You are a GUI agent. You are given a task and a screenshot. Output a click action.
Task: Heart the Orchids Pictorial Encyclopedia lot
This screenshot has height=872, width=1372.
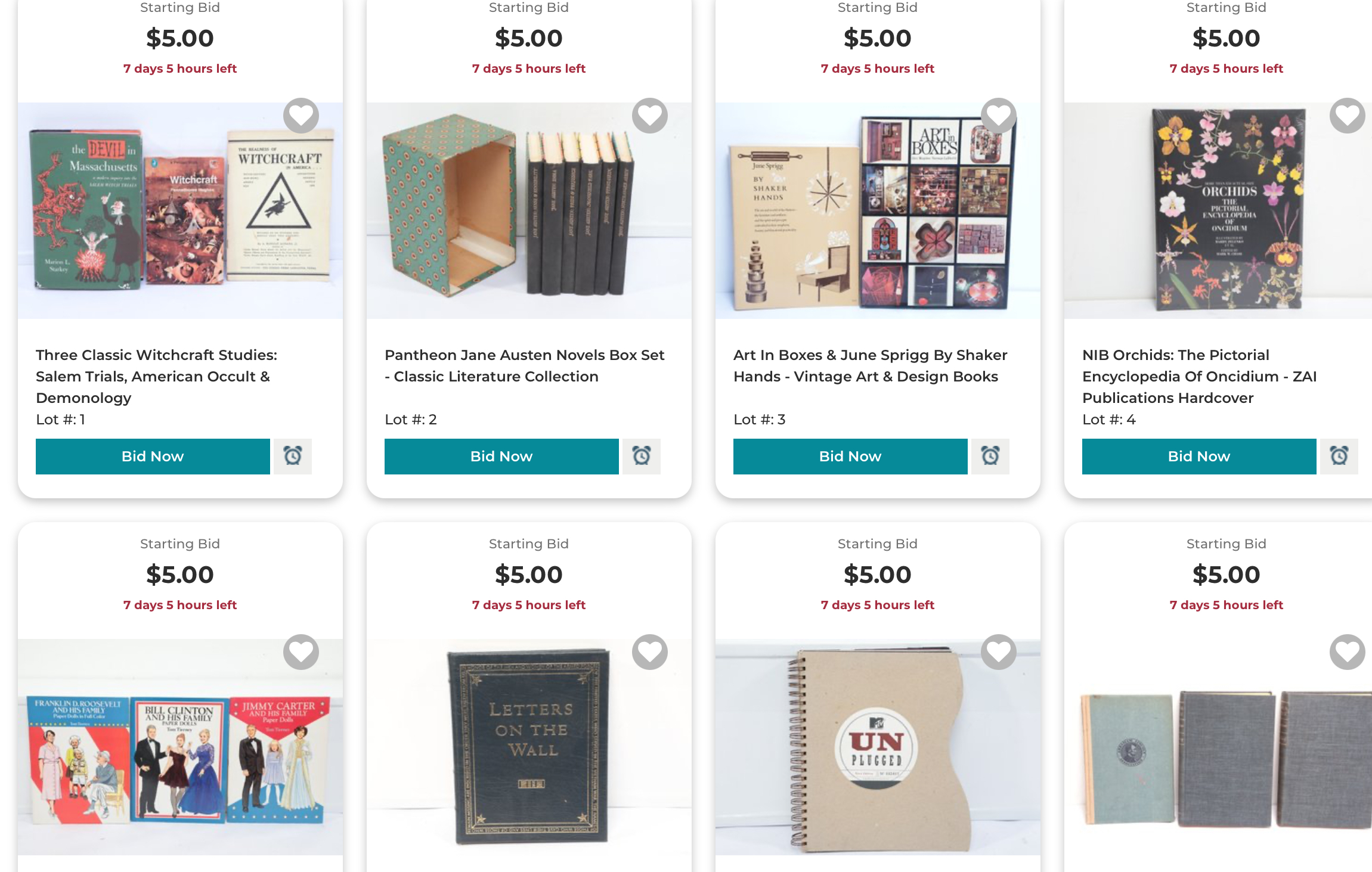tap(1347, 116)
